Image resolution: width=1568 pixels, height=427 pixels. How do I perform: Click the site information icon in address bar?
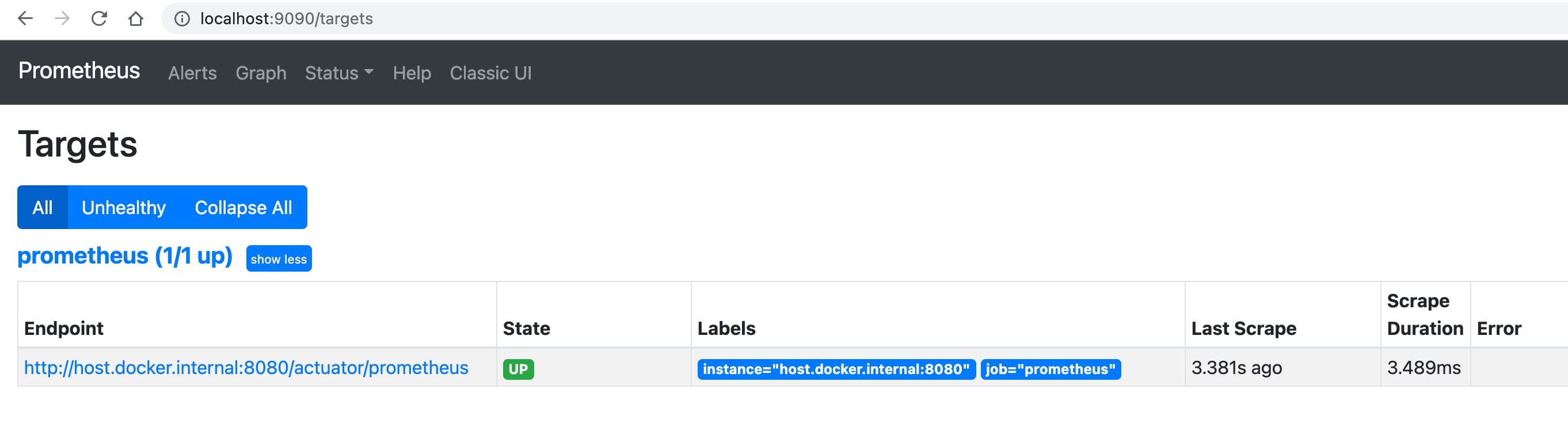(x=182, y=19)
